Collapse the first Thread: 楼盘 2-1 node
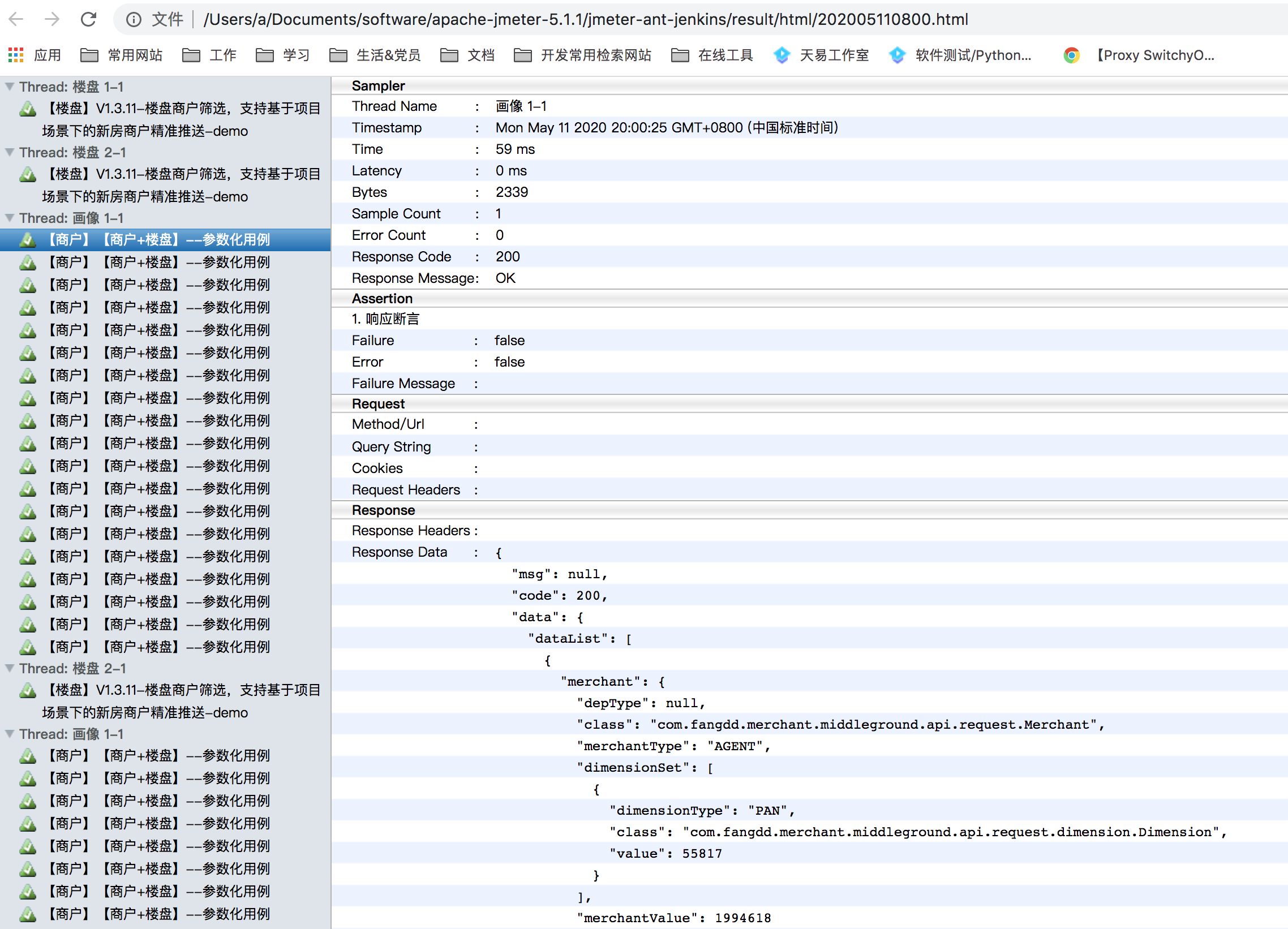The height and width of the screenshot is (929, 1288). [10, 152]
